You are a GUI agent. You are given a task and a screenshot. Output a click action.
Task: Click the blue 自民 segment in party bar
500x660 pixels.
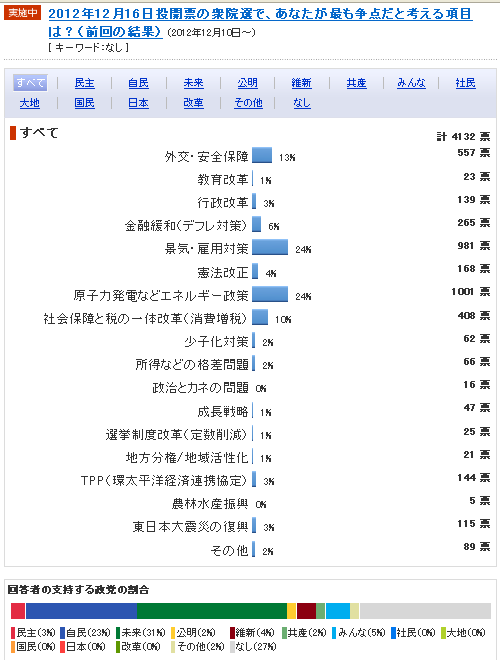coord(82,611)
